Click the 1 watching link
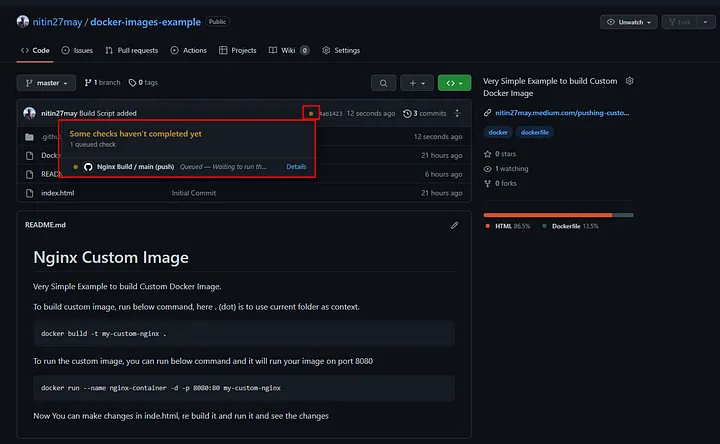This screenshot has height=444, width=720. pyautogui.click(x=506, y=169)
